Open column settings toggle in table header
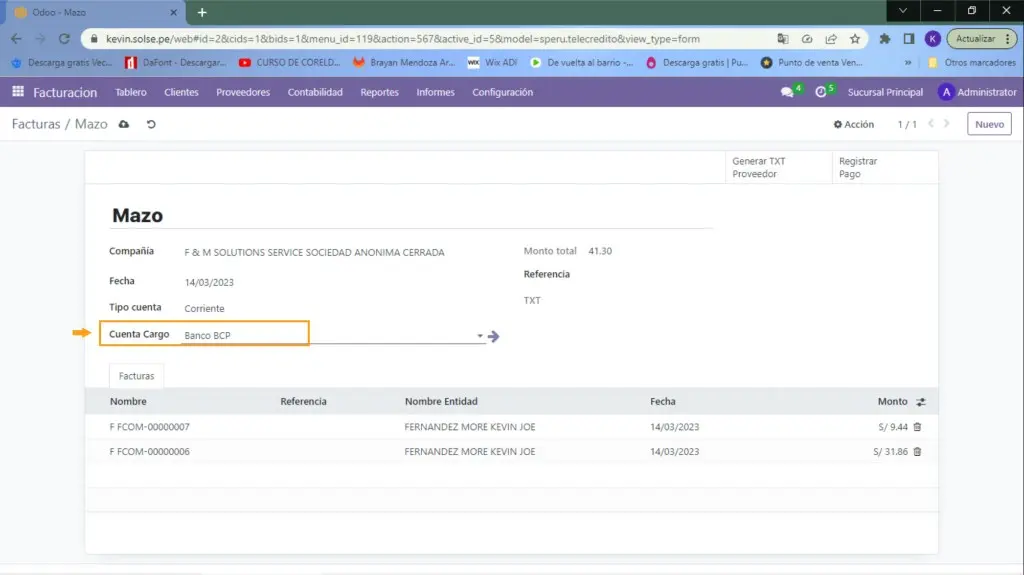 920,402
